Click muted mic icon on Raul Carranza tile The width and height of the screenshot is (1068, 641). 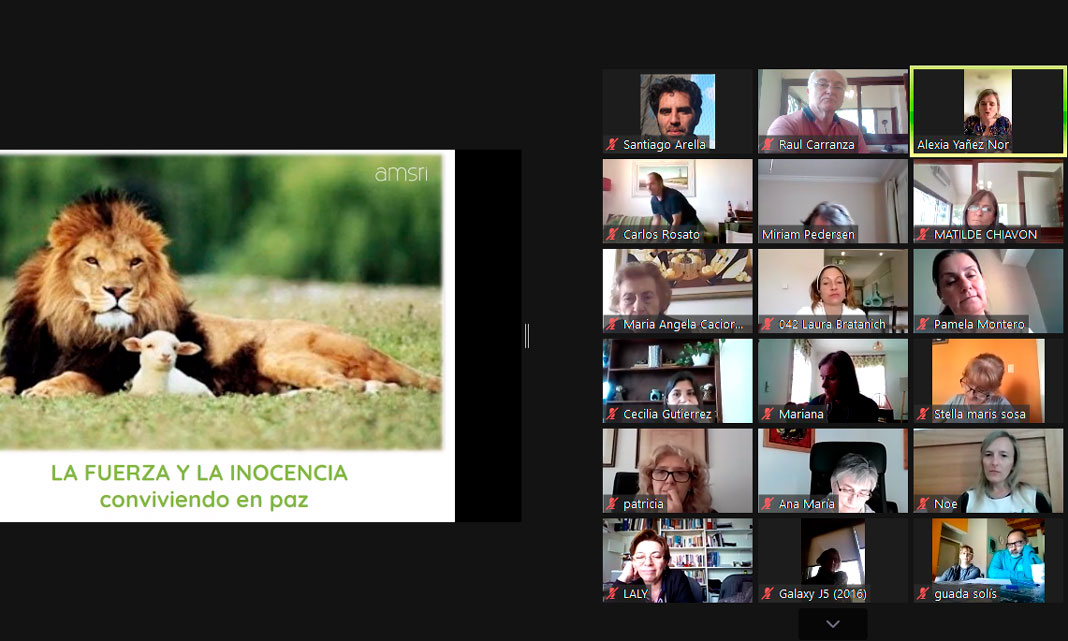point(768,145)
